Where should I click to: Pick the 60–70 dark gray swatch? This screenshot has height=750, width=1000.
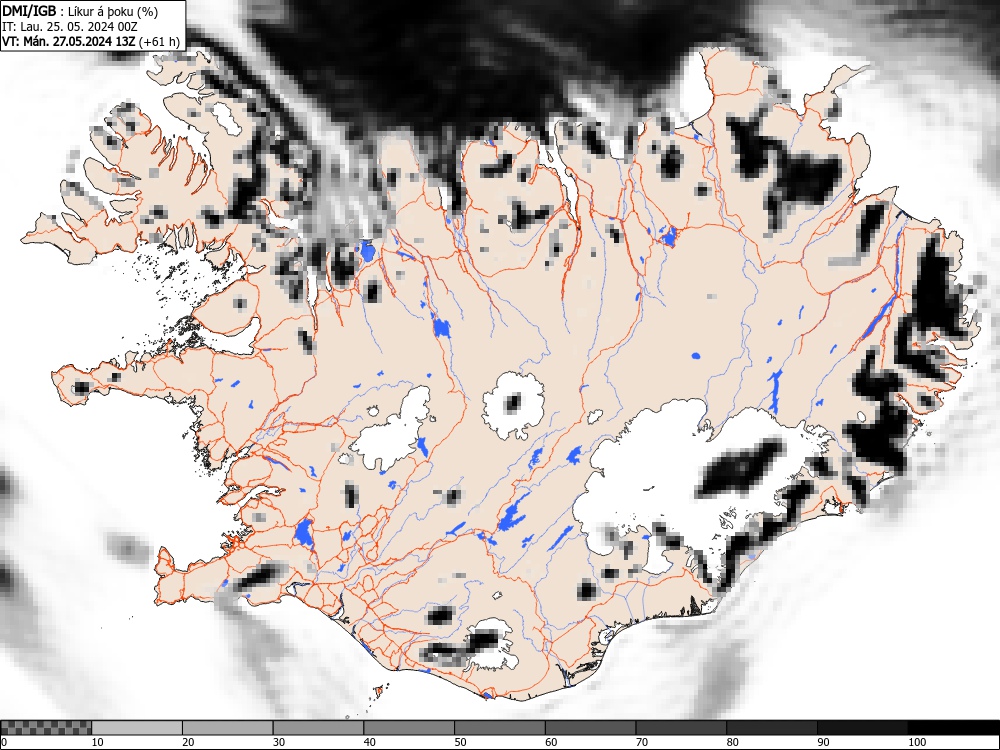coord(591,728)
